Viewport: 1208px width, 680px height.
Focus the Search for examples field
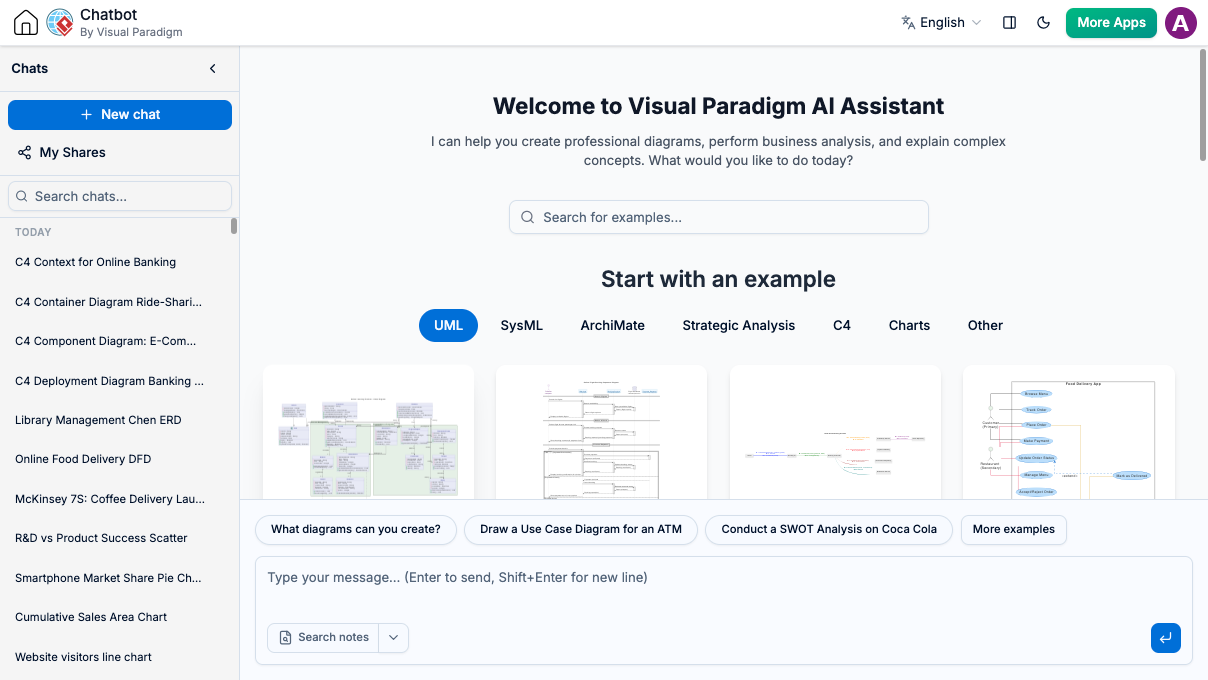click(x=719, y=218)
